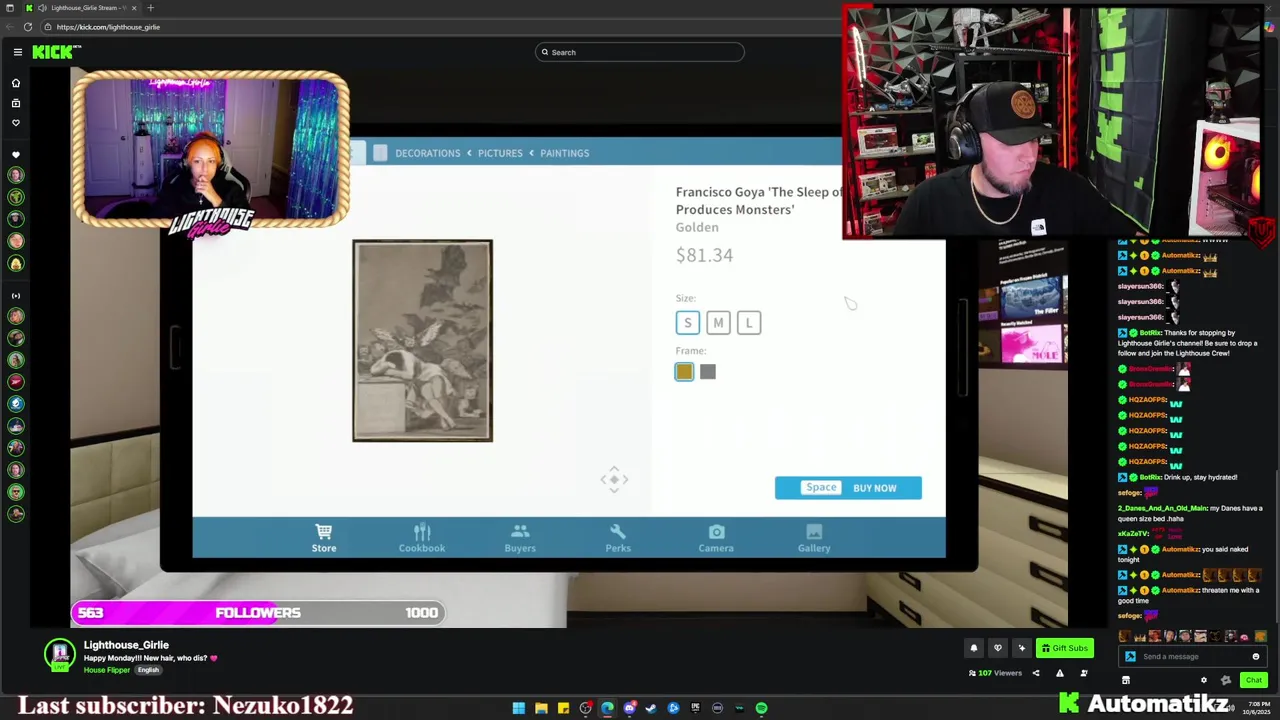
Task: Click the BotRix follow message in chat
Action: click(1188, 343)
